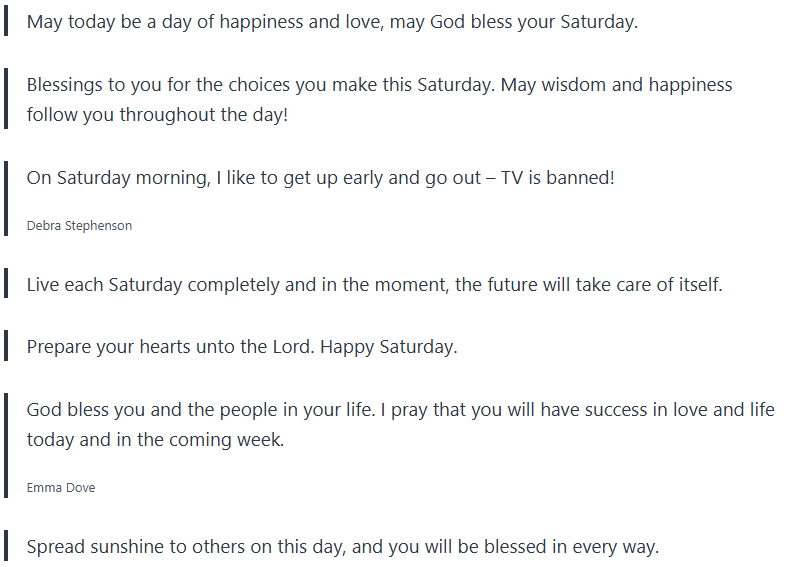
Task: Select the Emma Dove author name
Action: [61, 488]
